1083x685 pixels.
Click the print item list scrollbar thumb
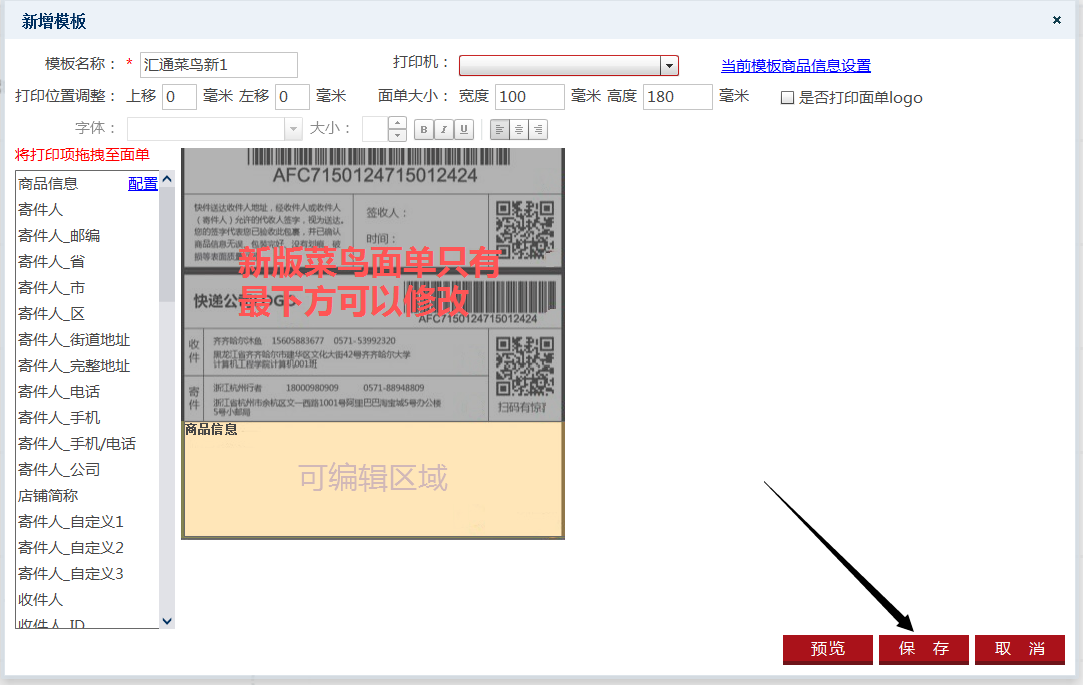click(166, 243)
